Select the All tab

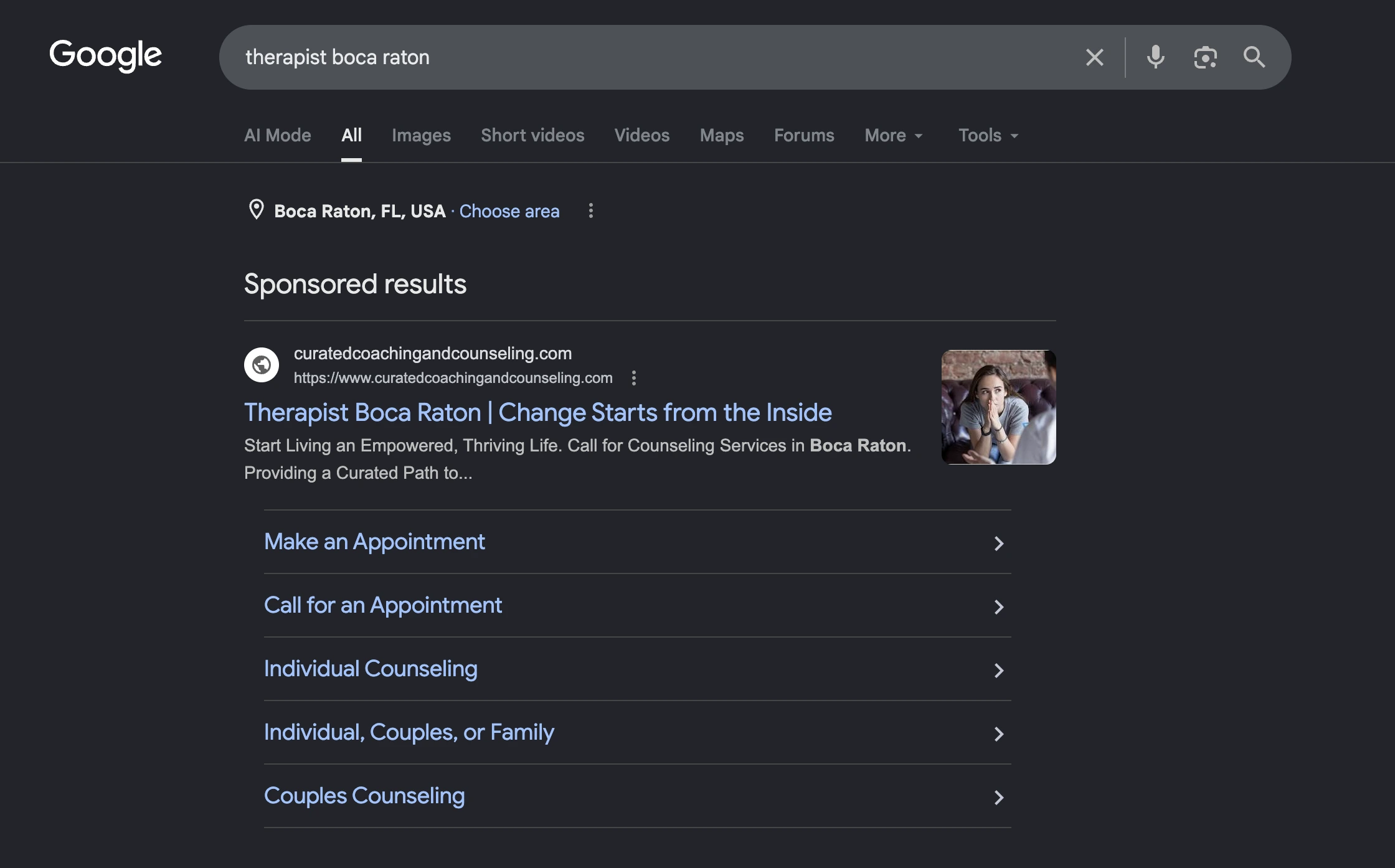click(351, 135)
